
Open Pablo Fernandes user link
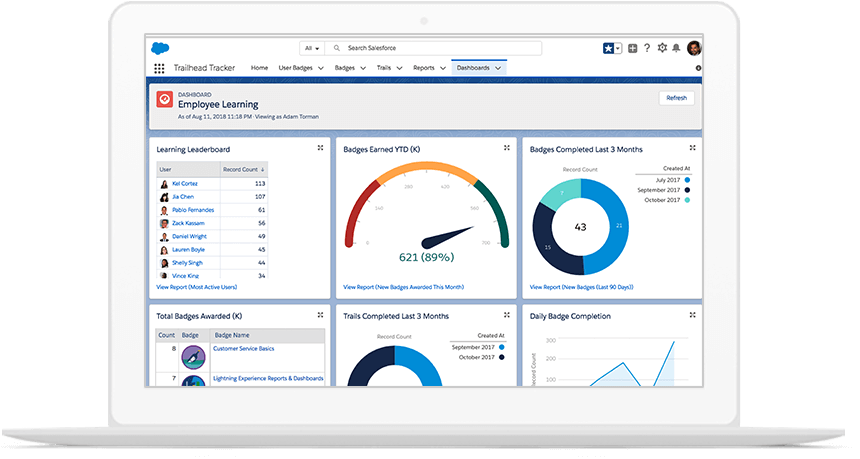[x=193, y=210]
